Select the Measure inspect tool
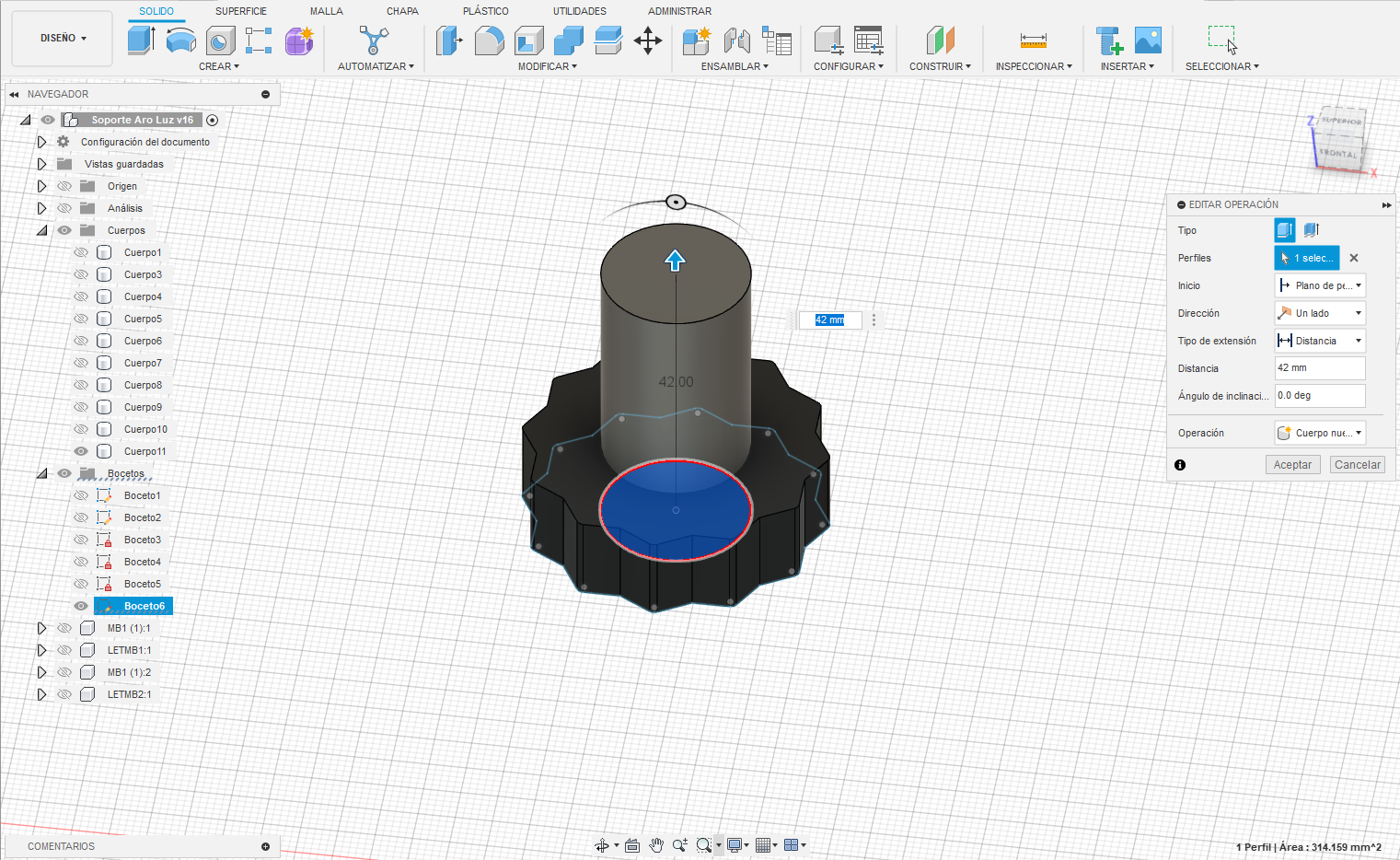Screen dimensions: 1400x860 pos(1034,41)
